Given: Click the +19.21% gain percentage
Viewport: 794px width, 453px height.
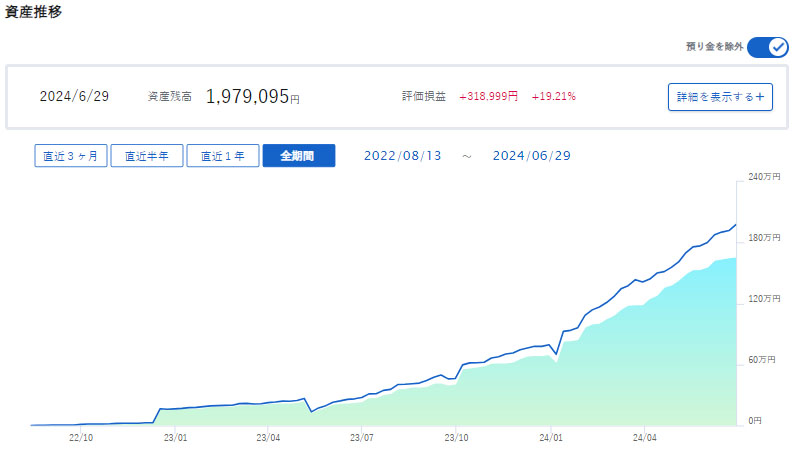Looking at the screenshot, I should coord(553,97).
